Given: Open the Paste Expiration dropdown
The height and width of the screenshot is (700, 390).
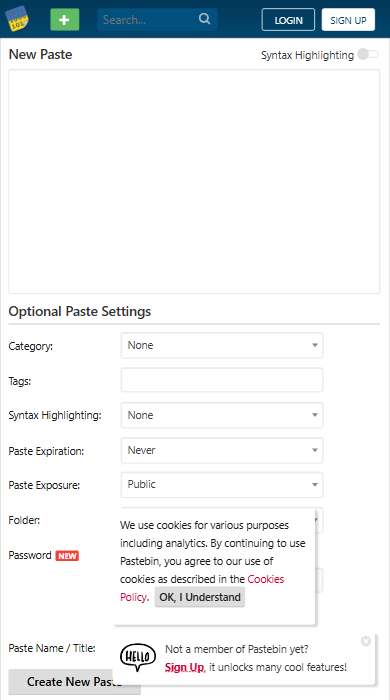Looking at the screenshot, I should click(x=222, y=450).
